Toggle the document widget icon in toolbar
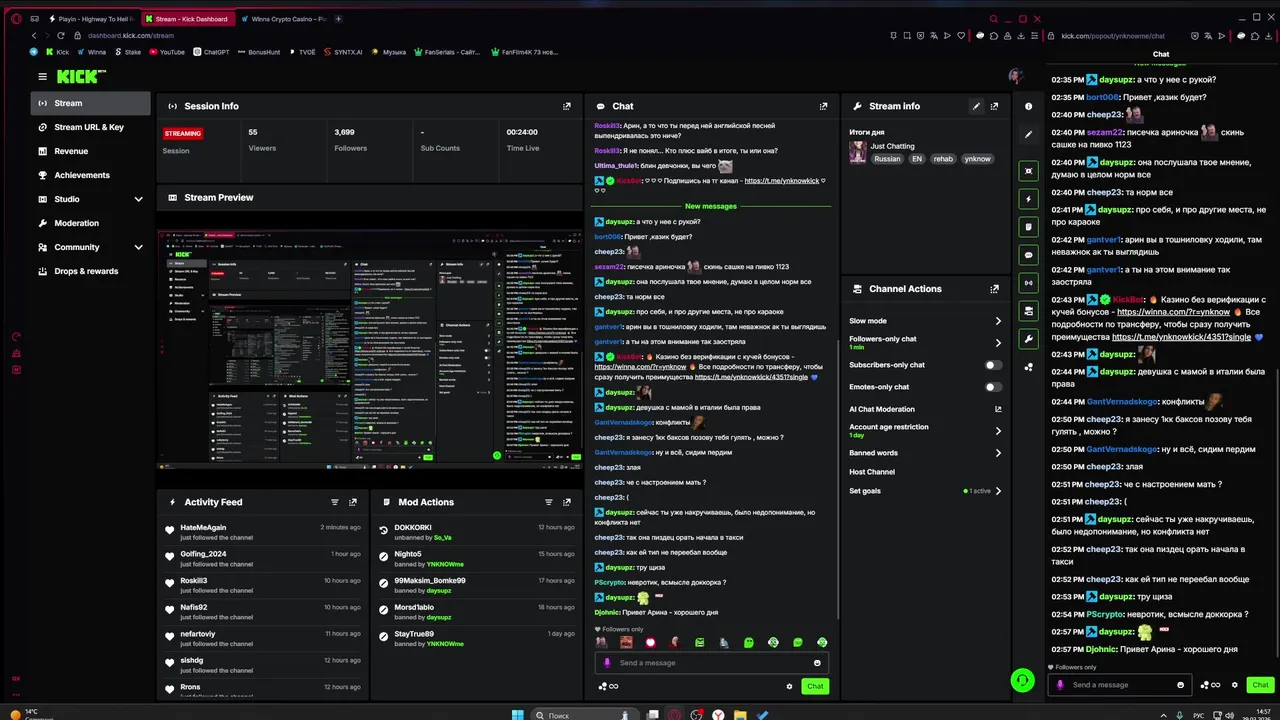The height and width of the screenshot is (720, 1280). pos(1028,227)
